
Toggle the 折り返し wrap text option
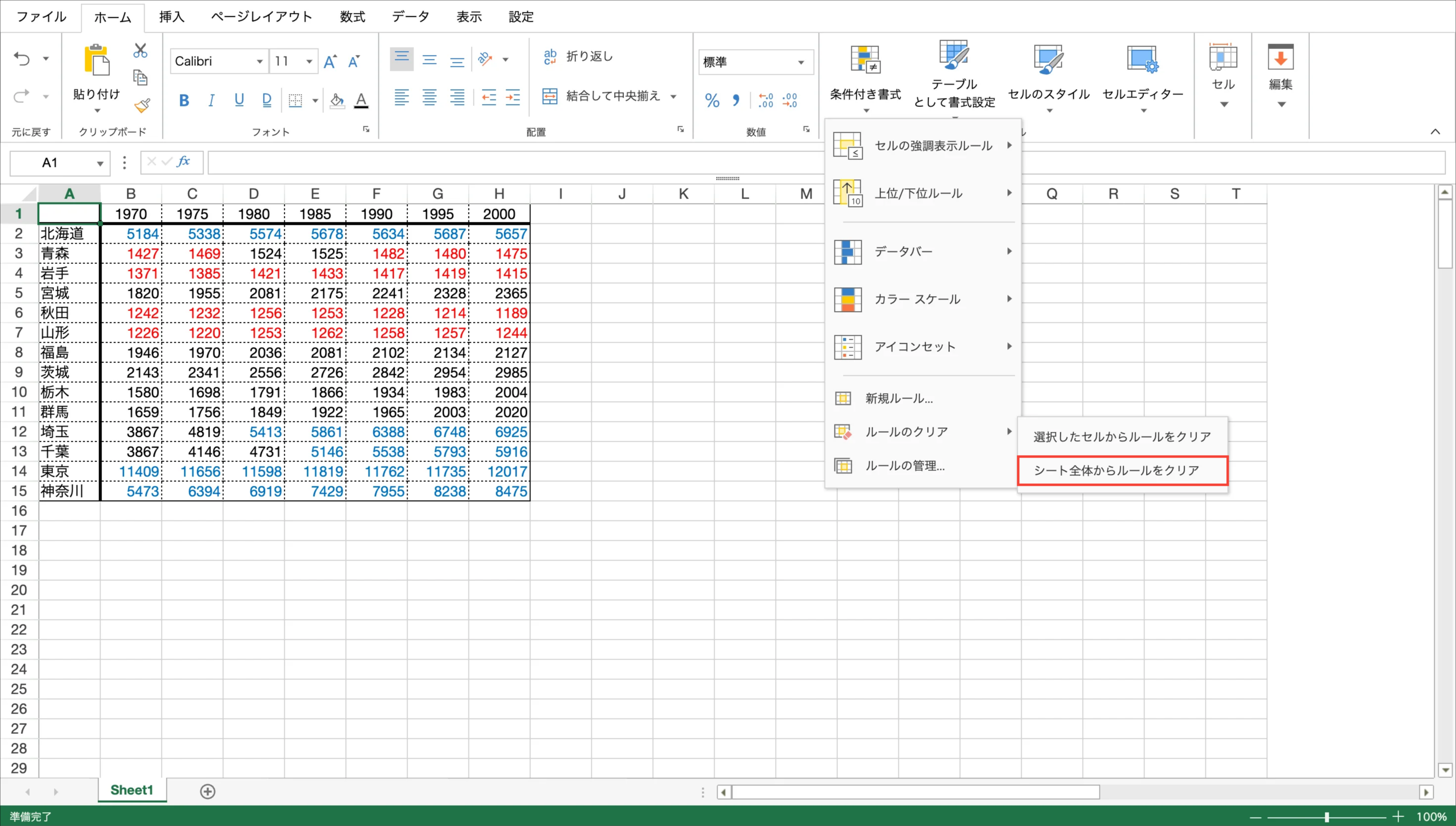578,56
